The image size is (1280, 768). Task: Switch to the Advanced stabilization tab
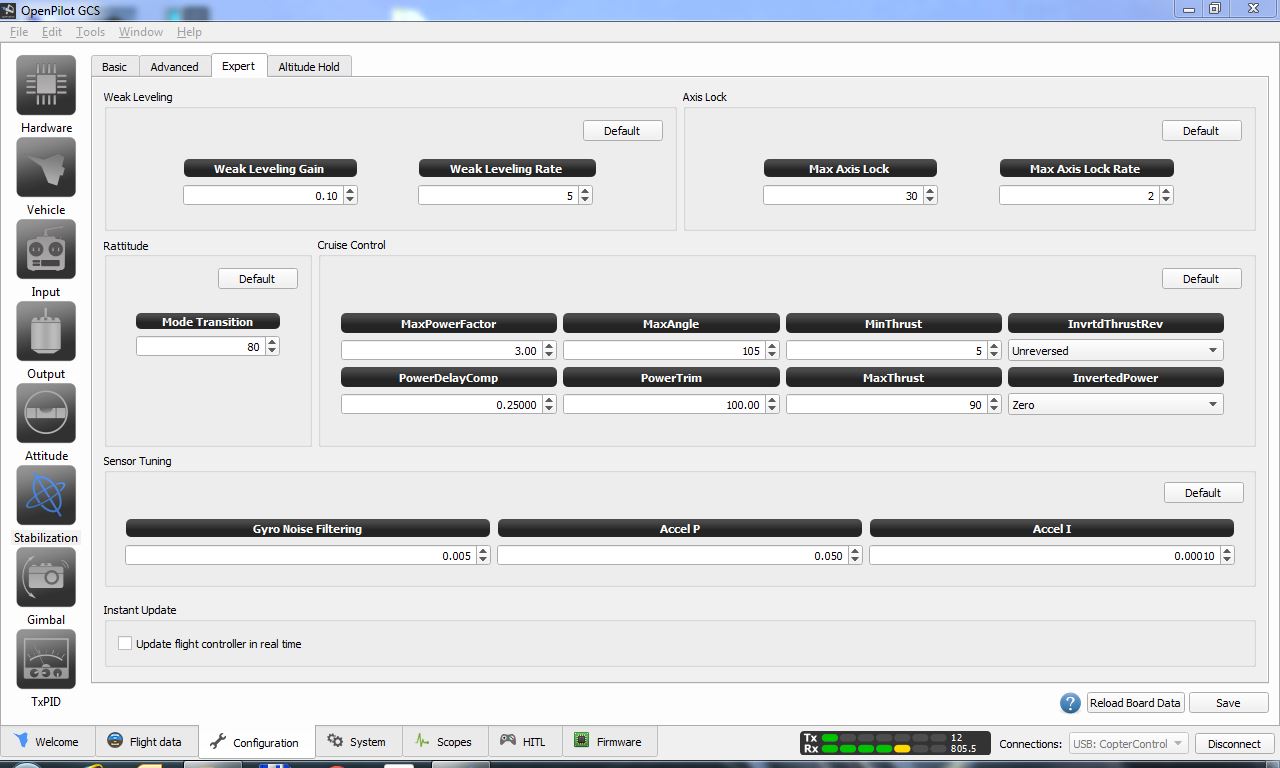tap(175, 67)
